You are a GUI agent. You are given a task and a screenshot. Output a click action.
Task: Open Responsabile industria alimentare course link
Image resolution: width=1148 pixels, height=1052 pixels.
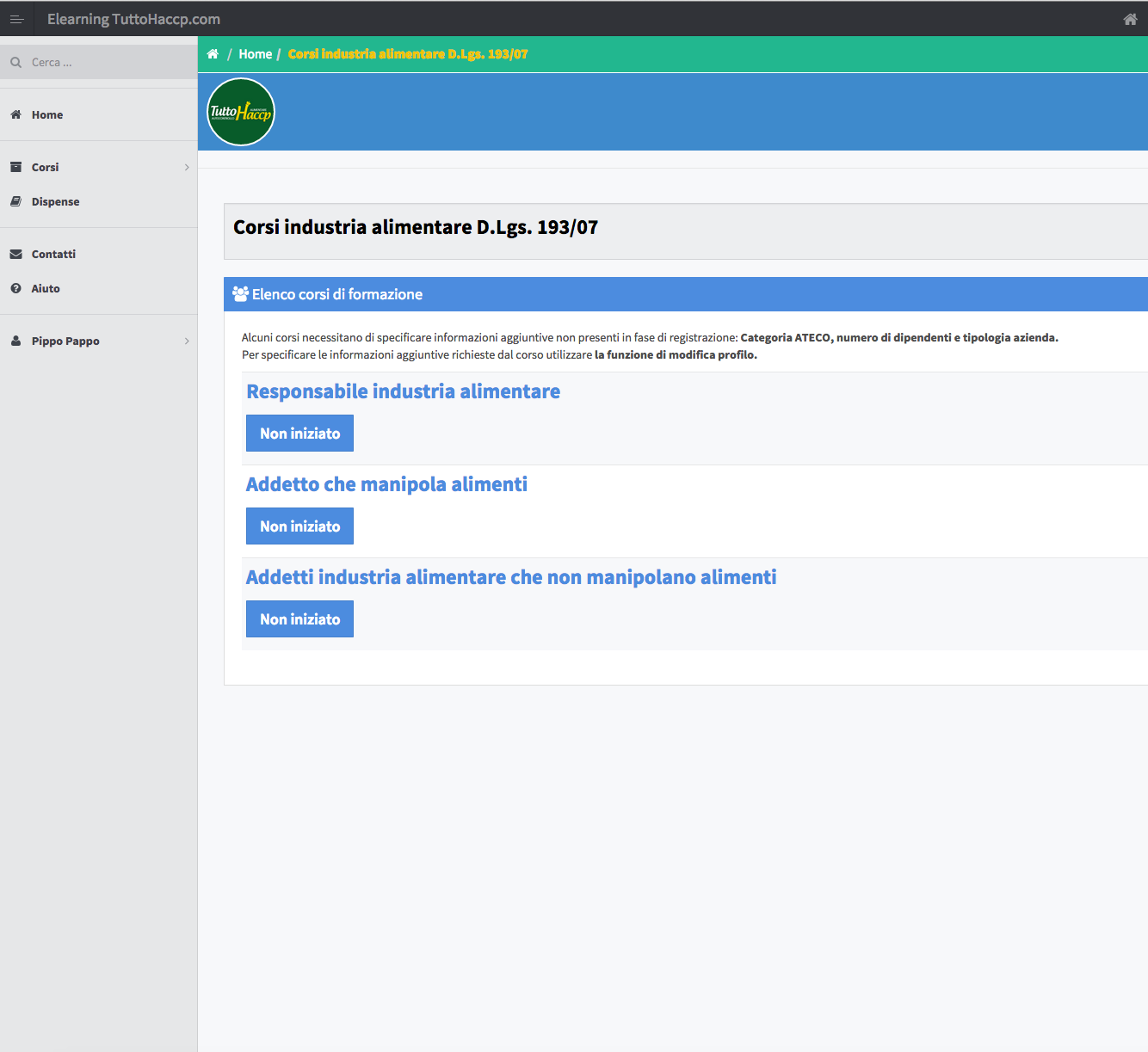[x=403, y=391]
